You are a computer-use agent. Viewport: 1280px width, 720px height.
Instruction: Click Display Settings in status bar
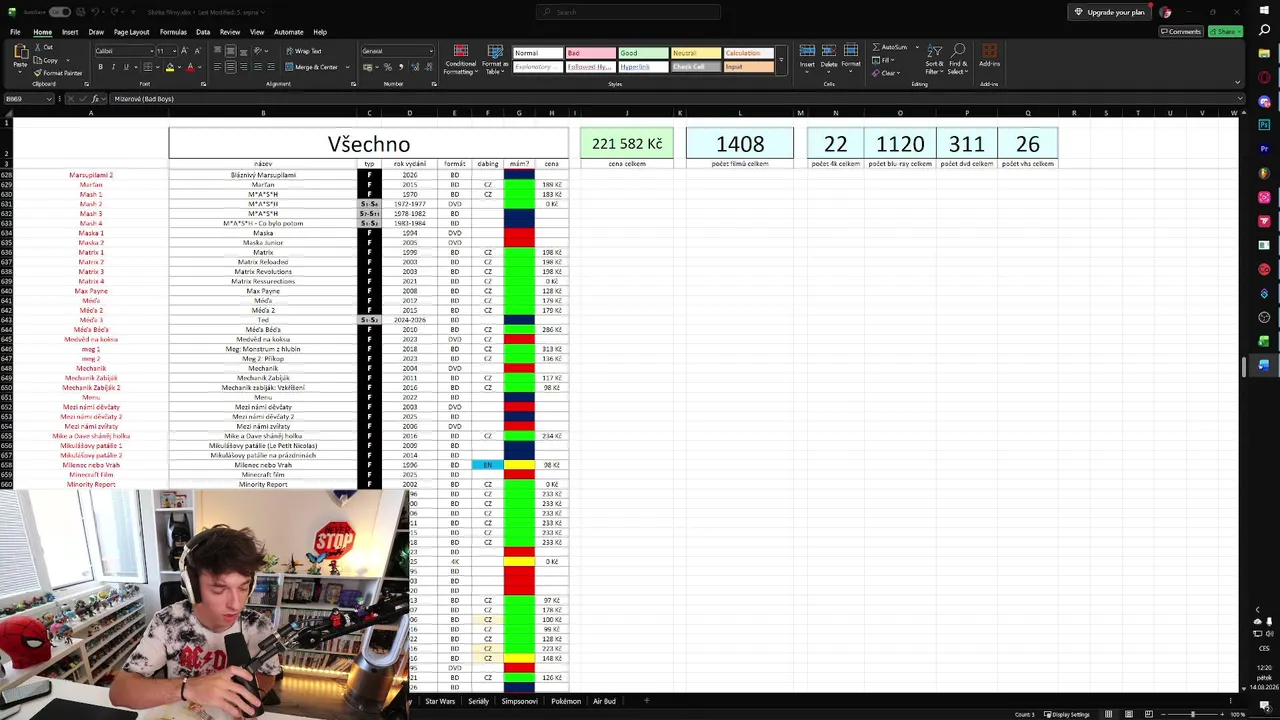[x=1067, y=714]
